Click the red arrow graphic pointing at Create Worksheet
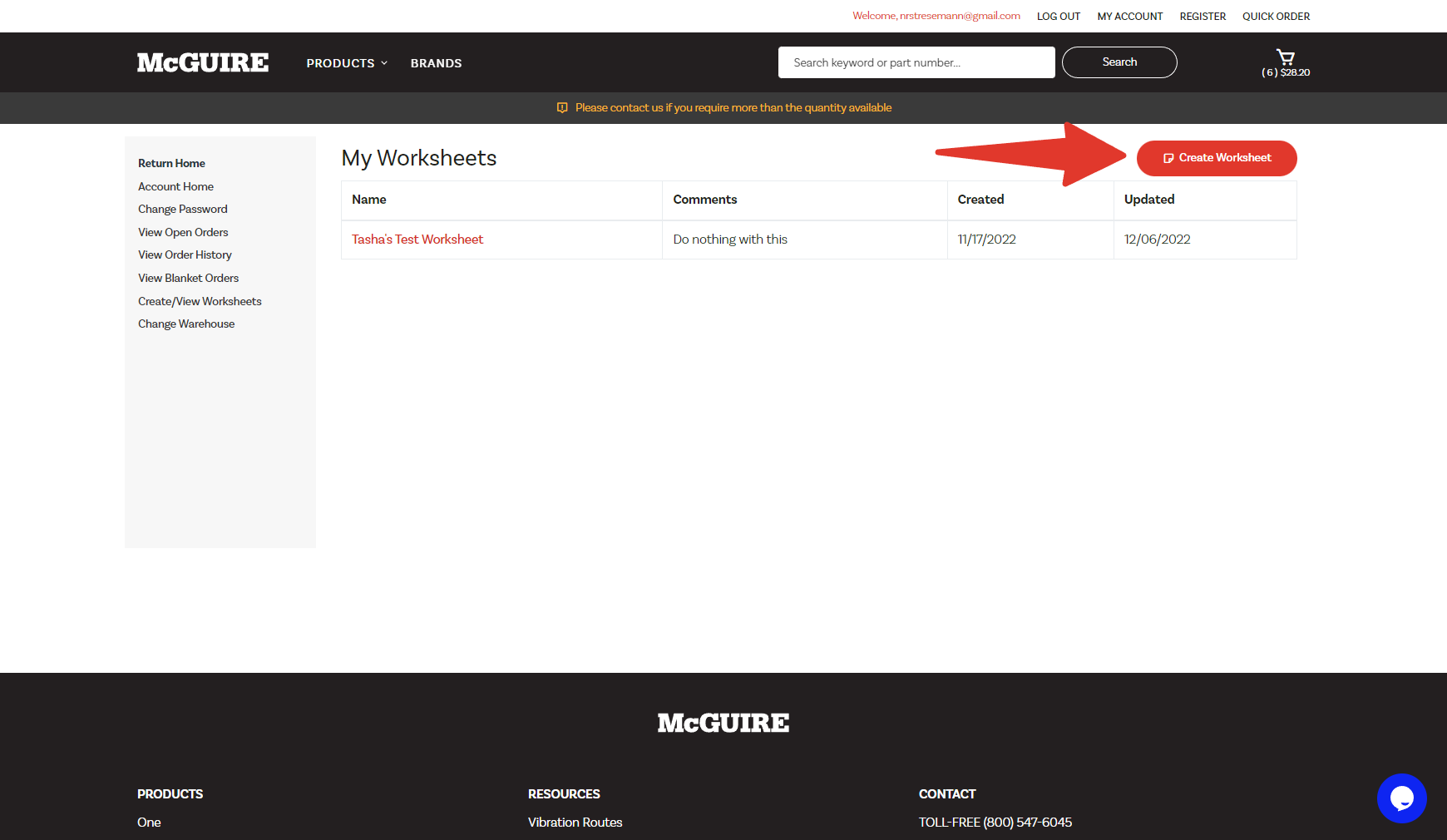 click(x=1031, y=157)
